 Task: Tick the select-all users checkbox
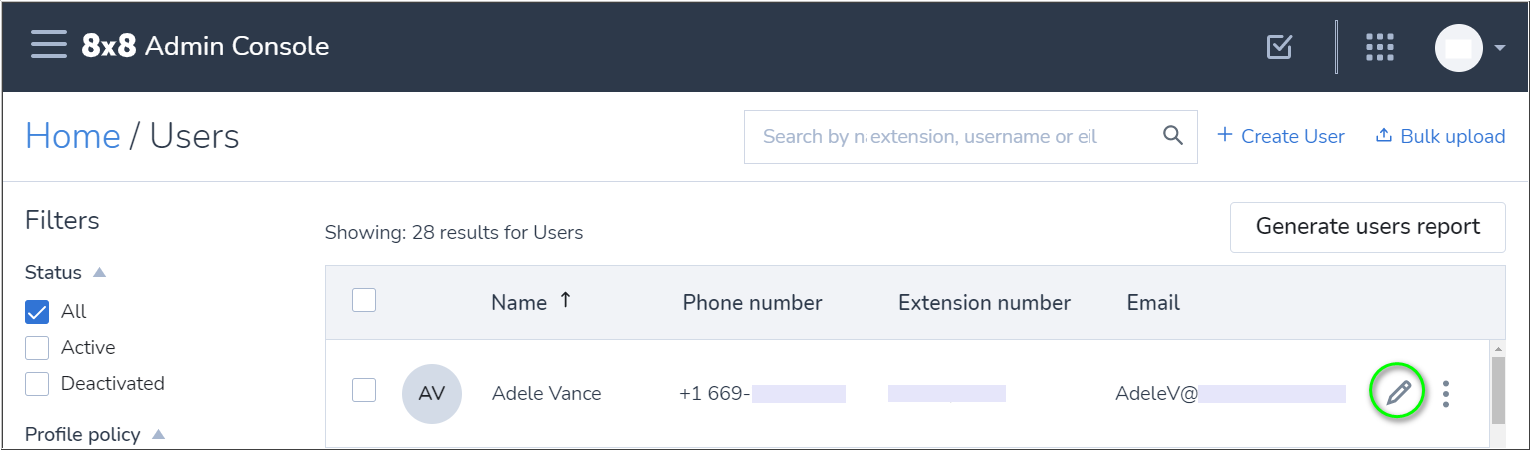point(364,300)
